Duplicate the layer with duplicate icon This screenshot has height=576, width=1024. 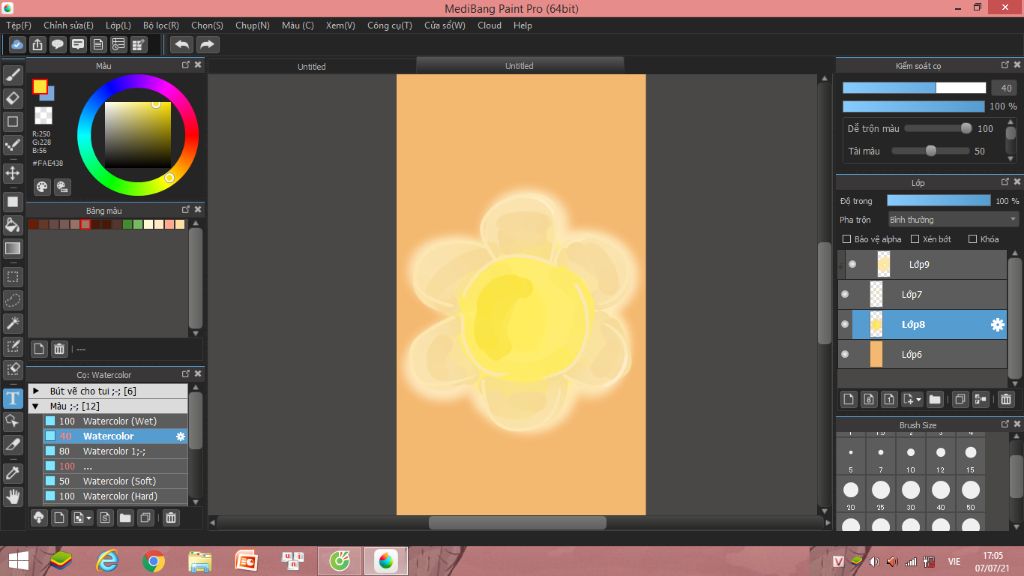(x=960, y=399)
